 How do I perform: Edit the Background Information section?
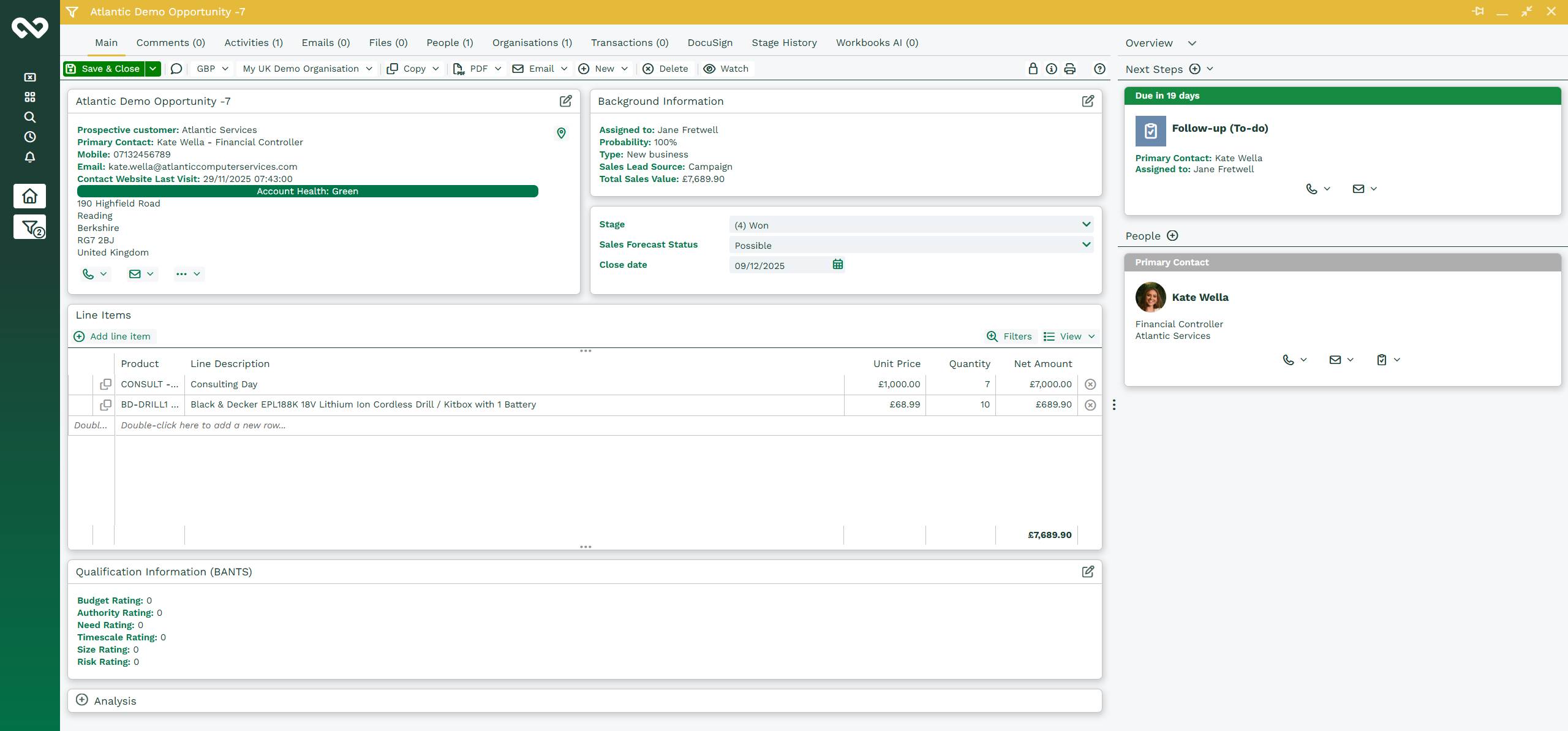tap(1088, 101)
